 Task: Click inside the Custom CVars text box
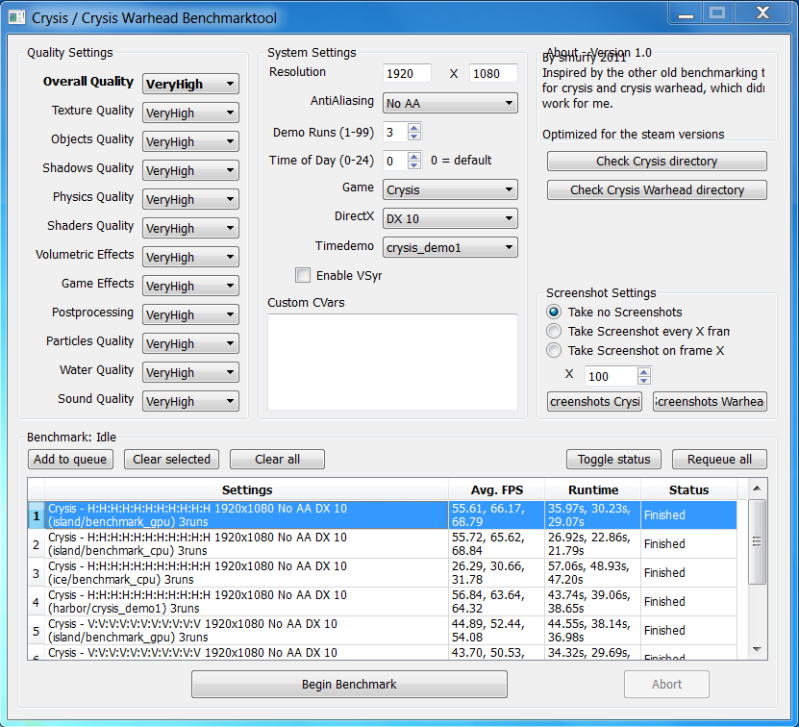[392, 362]
